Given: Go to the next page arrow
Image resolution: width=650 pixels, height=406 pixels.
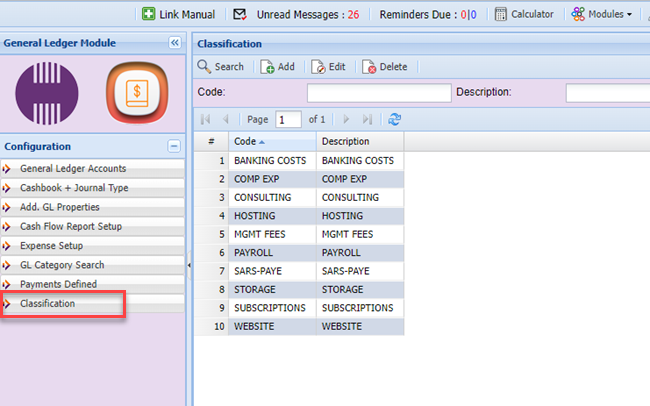Looking at the screenshot, I should [x=346, y=119].
